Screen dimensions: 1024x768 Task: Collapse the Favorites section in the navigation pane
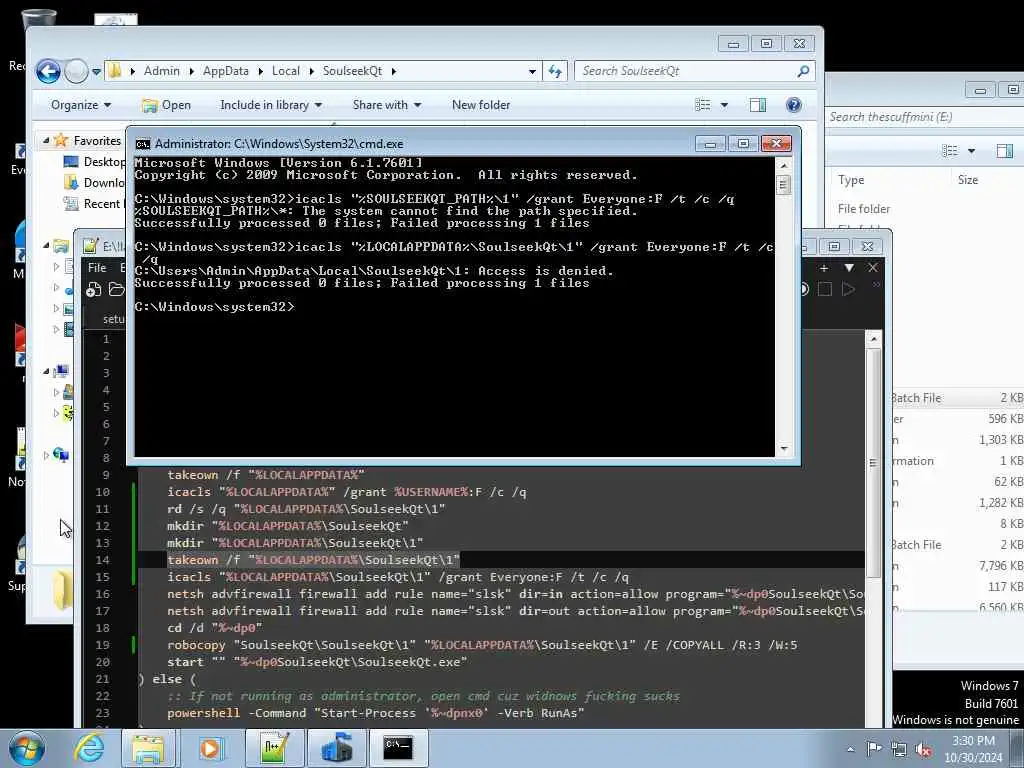pos(46,140)
